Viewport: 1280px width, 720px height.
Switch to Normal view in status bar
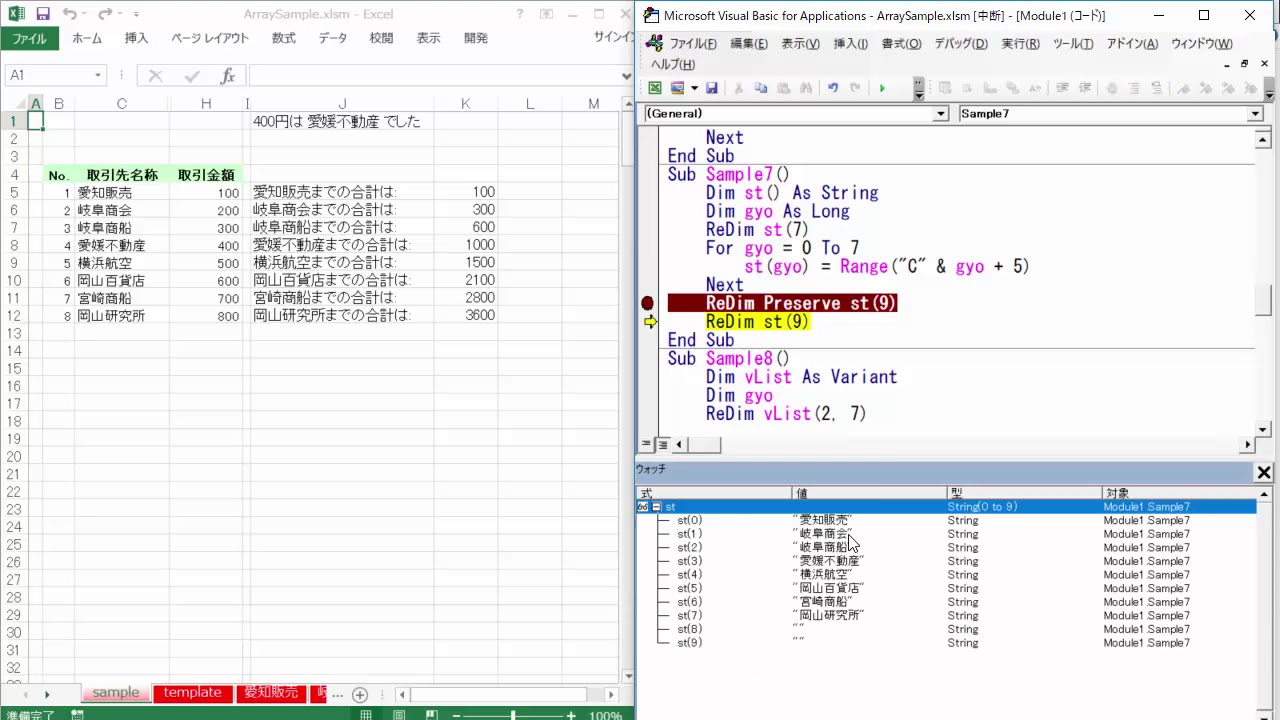pos(367,715)
